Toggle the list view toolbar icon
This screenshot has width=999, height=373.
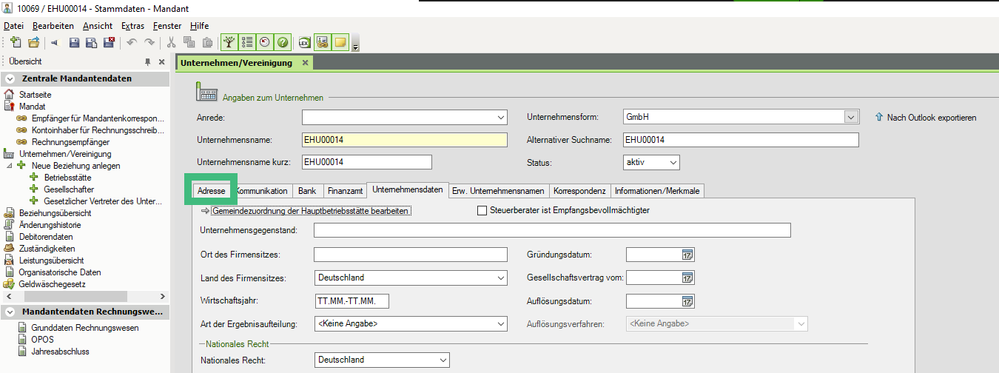[x=247, y=43]
